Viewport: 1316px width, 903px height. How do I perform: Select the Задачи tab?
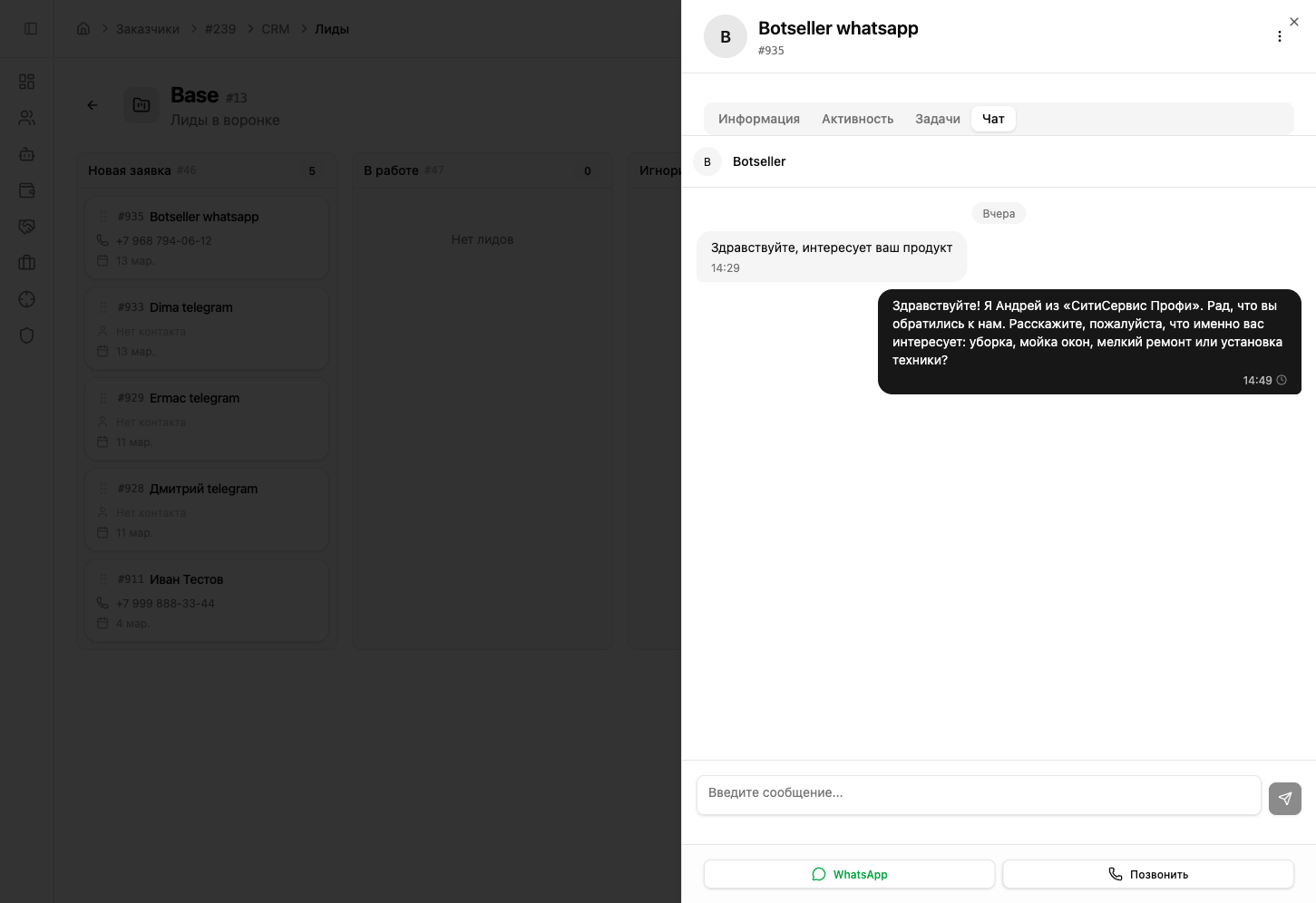(x=937, y=119)
